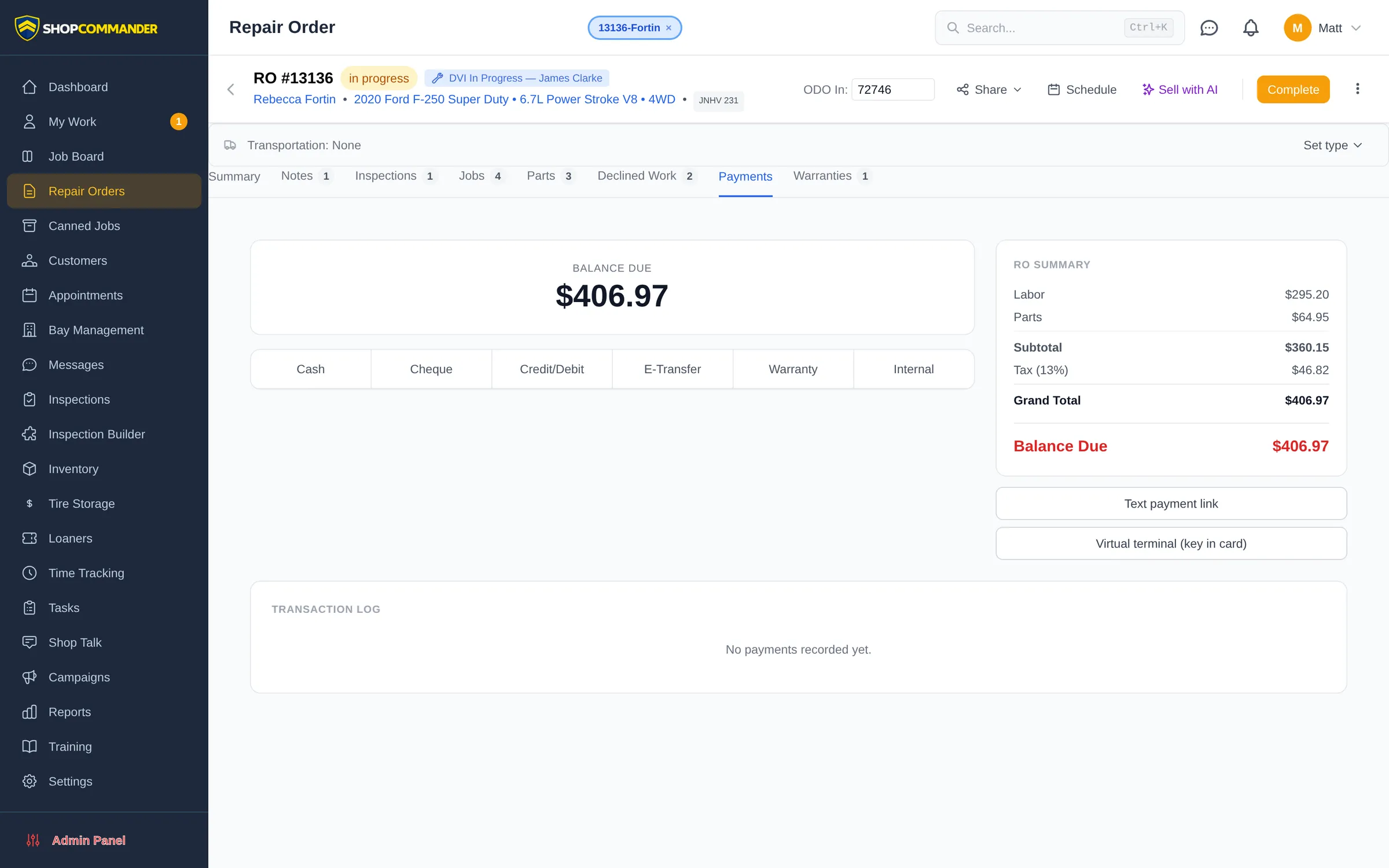
Task: Click the My Work person icon
Action: [30, 122]
